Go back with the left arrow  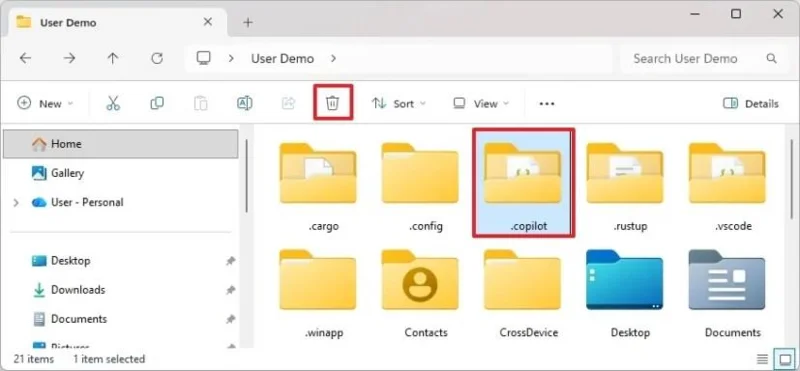(x=25, y=58)
